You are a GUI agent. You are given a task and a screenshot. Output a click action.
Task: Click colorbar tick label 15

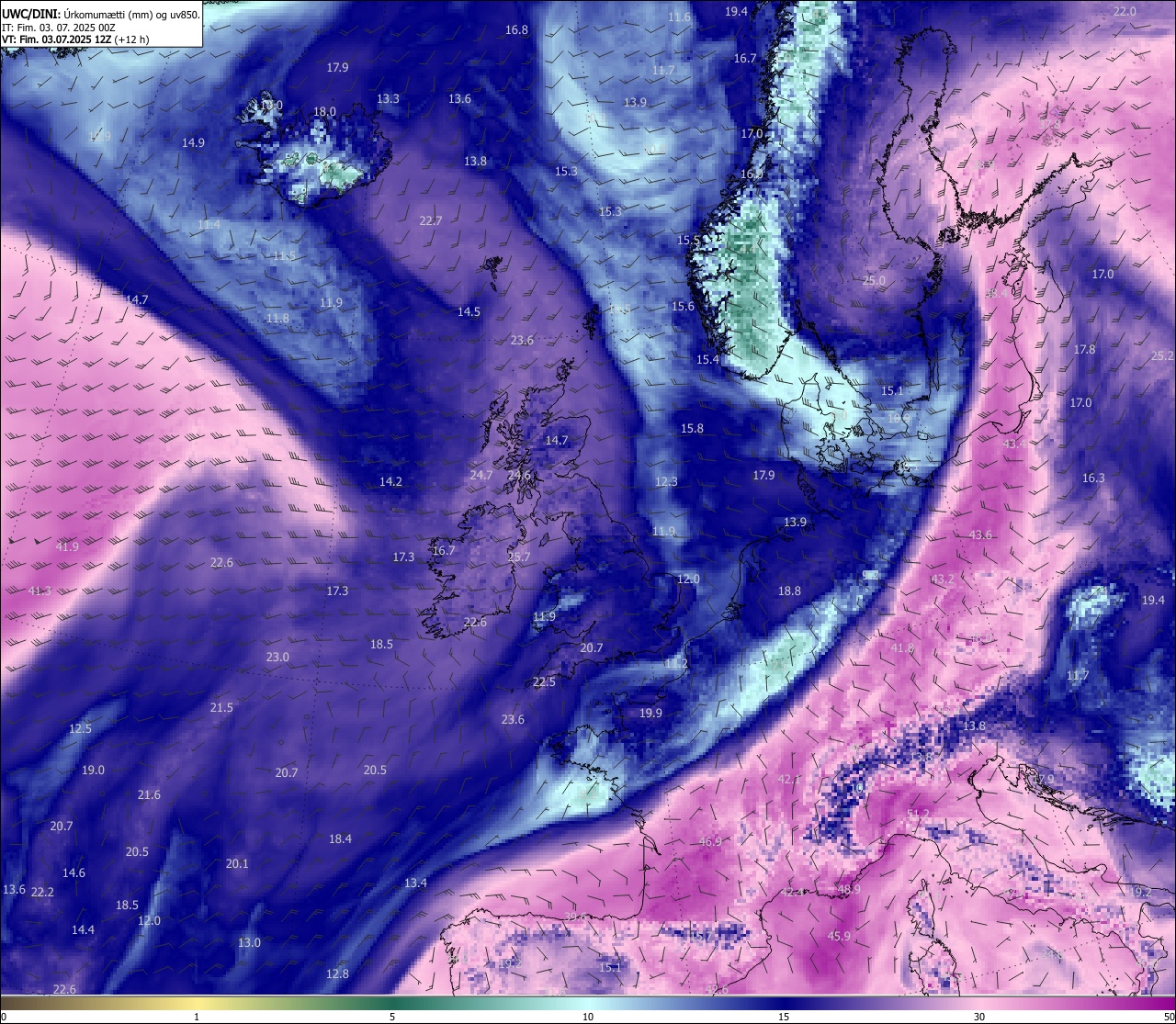(x=784, y=1017)
